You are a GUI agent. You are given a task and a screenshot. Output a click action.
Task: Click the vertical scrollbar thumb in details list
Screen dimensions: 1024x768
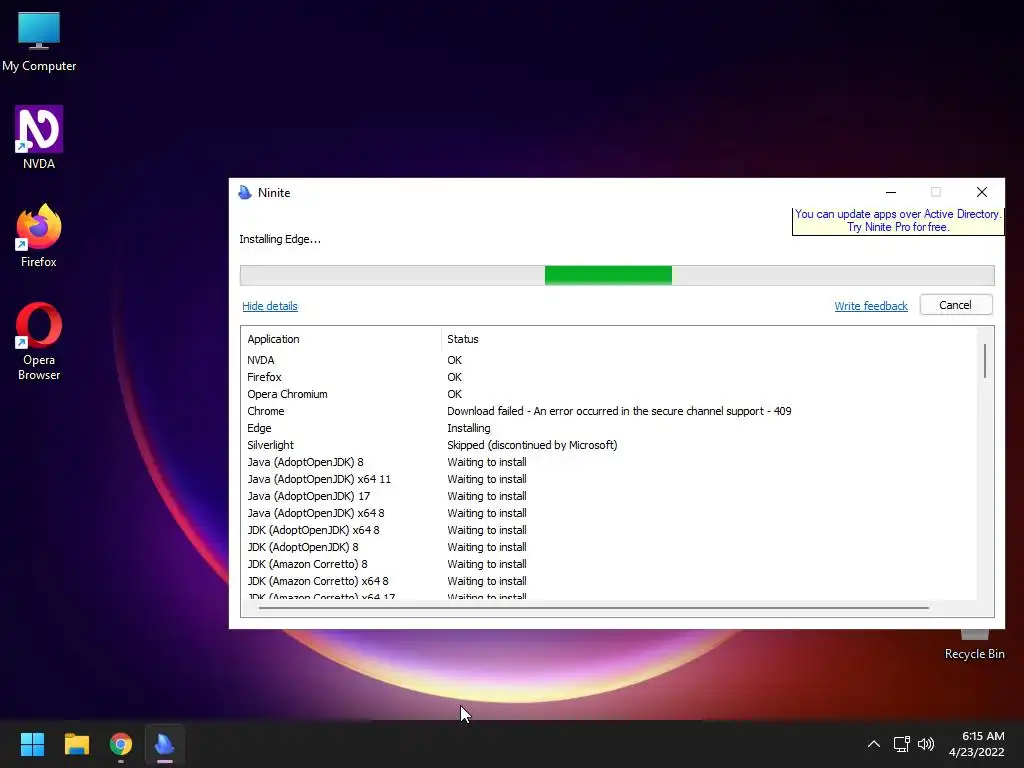pyautogui.click(x=985, y=360)
